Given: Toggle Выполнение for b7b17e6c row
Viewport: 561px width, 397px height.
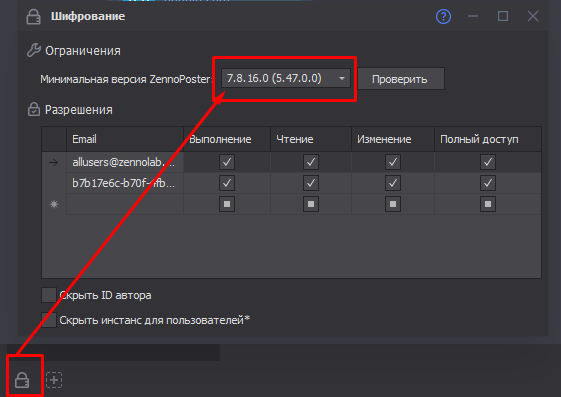Looking at the screenshot, I should tap(227, 183).
